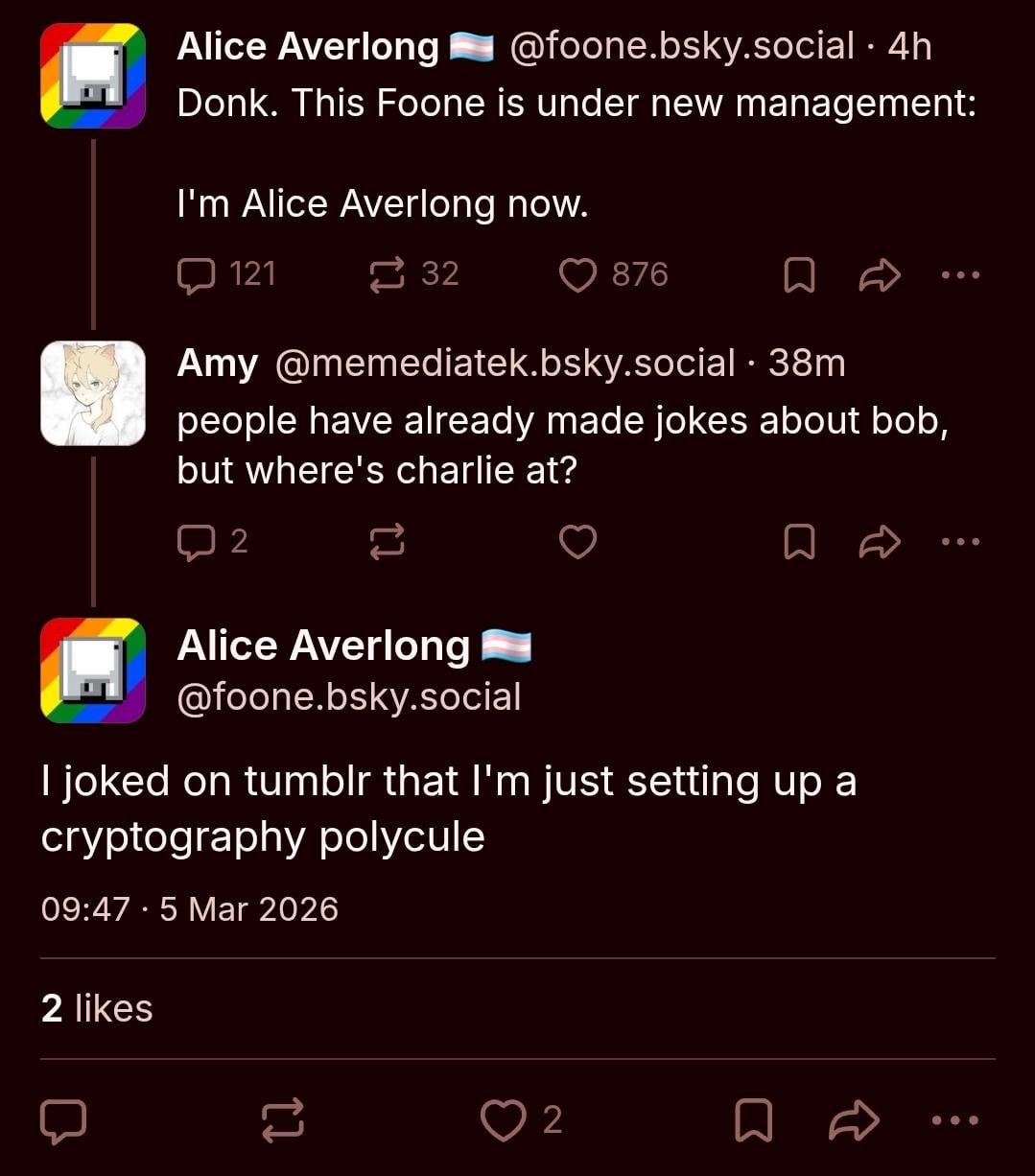The height and width of the screenshot is (1176, 1035).
Task: Open more options on the polycule post
Action: [955, 1120]
